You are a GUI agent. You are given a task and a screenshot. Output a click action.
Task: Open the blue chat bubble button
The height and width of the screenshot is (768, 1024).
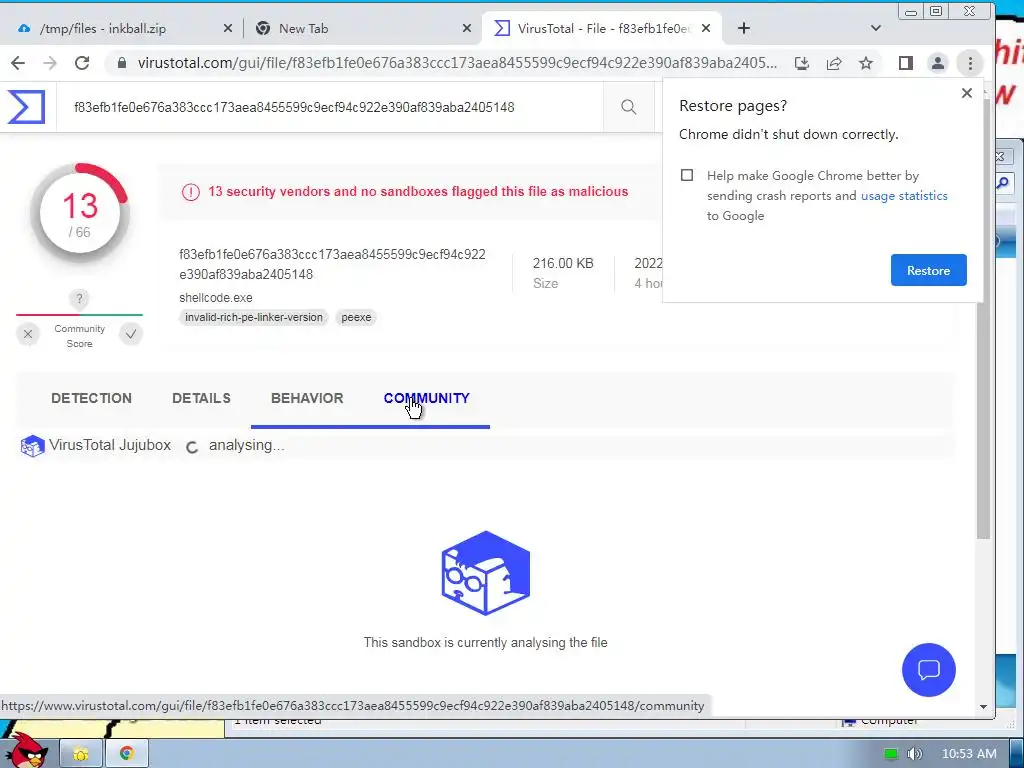coord(929,669)
